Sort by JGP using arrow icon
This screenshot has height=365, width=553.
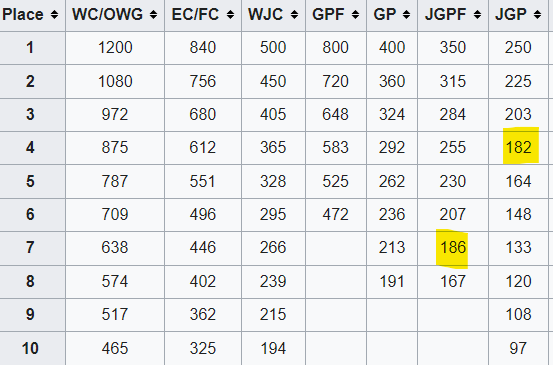[x=537, y=14]
